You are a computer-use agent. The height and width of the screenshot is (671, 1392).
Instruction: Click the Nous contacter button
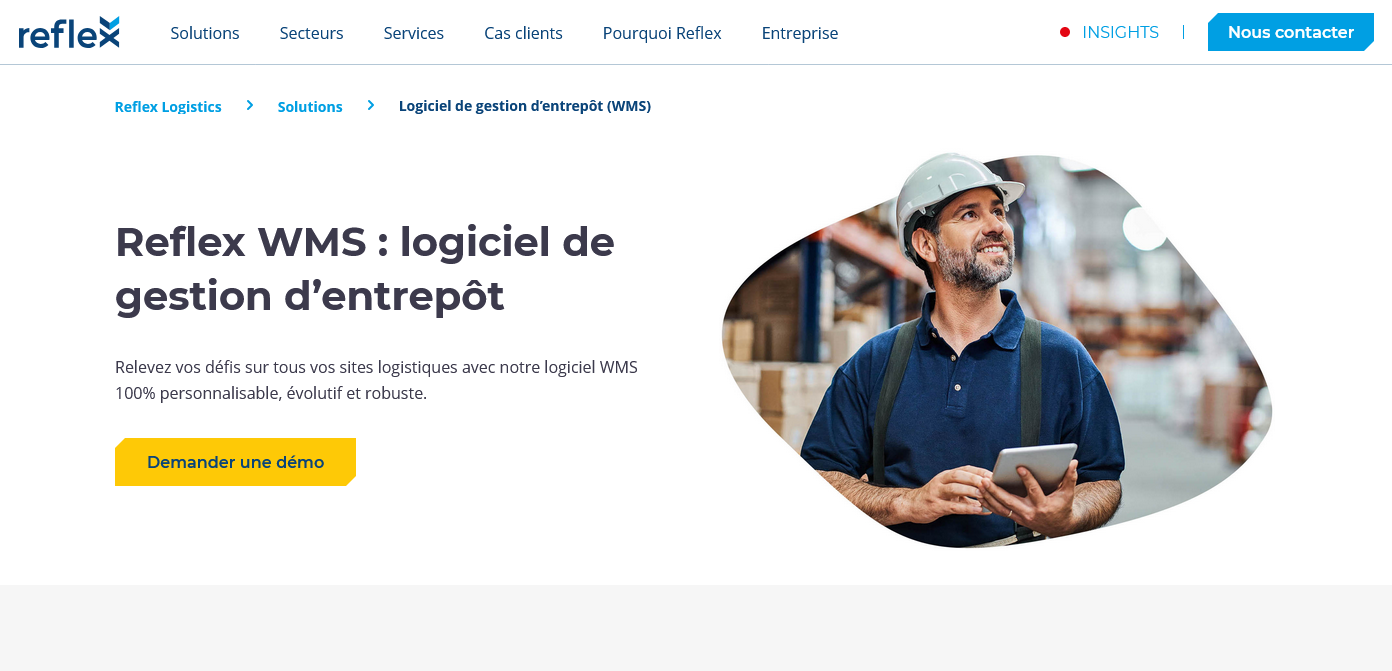coord(1291,32)
